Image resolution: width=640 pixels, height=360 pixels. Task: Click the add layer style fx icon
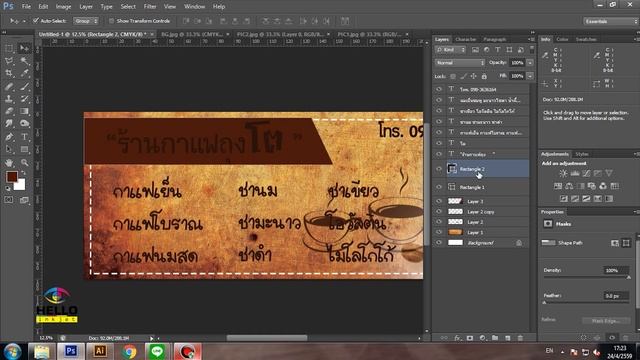point(458,338)
